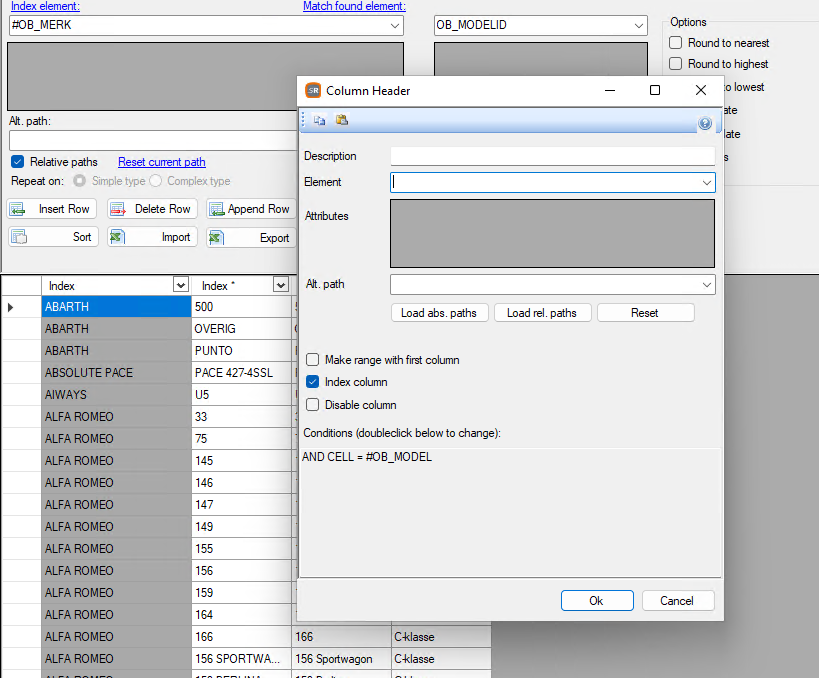The height and width of the screenshot is (678, 819).
Task: Click the row selector arrow beside first ABARTH
Action: coord(10,307)
